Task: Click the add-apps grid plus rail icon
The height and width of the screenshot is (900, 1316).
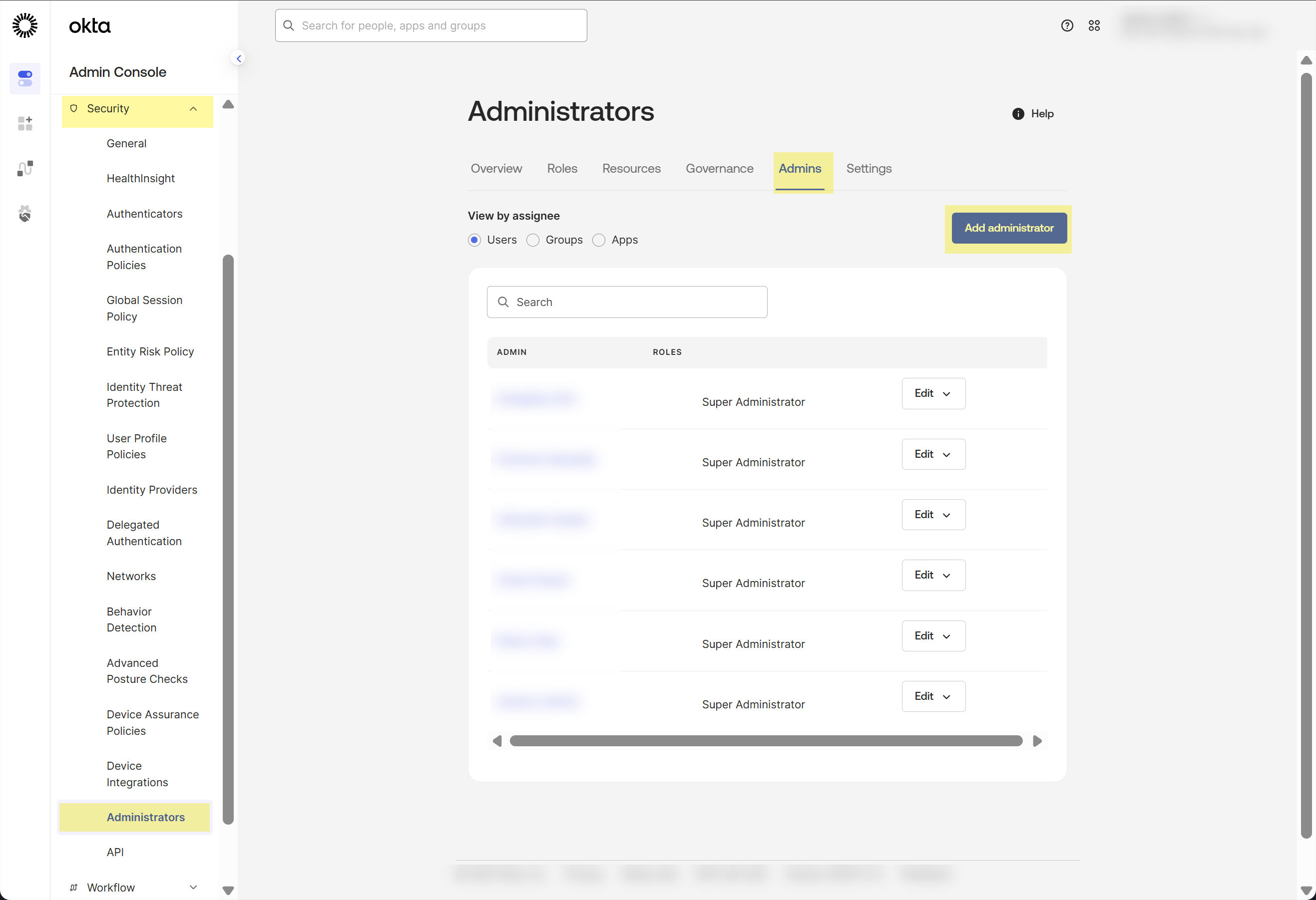Action: (25, 123)
